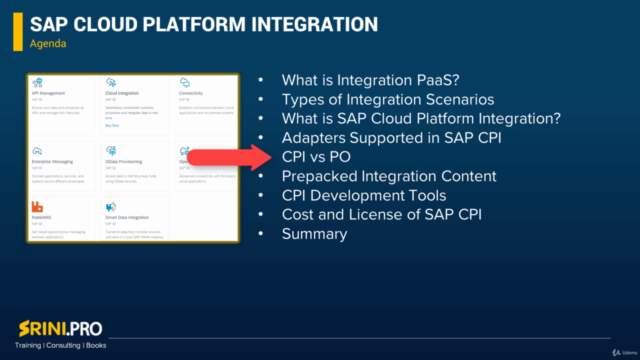Click the yellow 'Agenda' subtitle

[48, 44]
